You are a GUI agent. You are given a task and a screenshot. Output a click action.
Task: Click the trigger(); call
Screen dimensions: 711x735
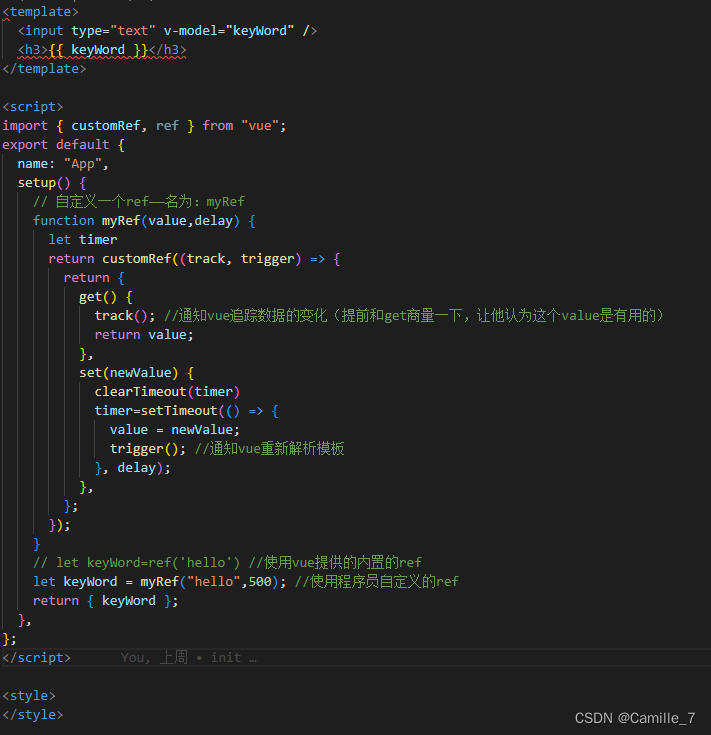[x=148, y=449]
